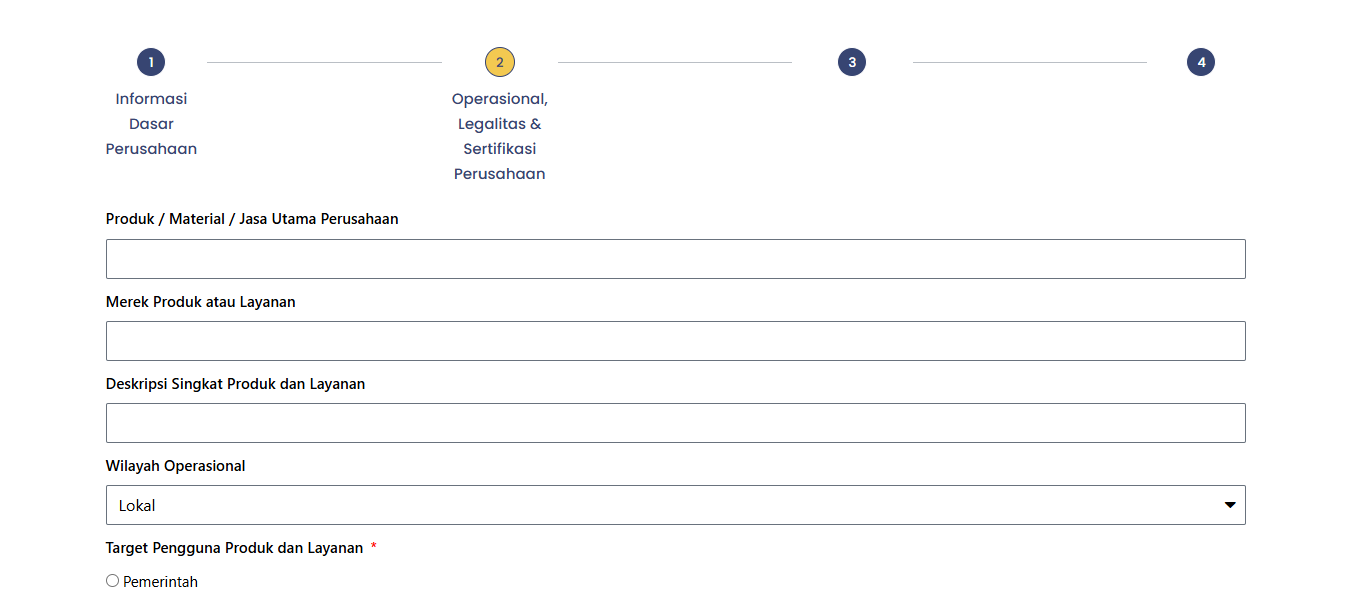Select the Pemerintah radio button
The height and width of the screenshot is (600, 1346).
point(112,580)
